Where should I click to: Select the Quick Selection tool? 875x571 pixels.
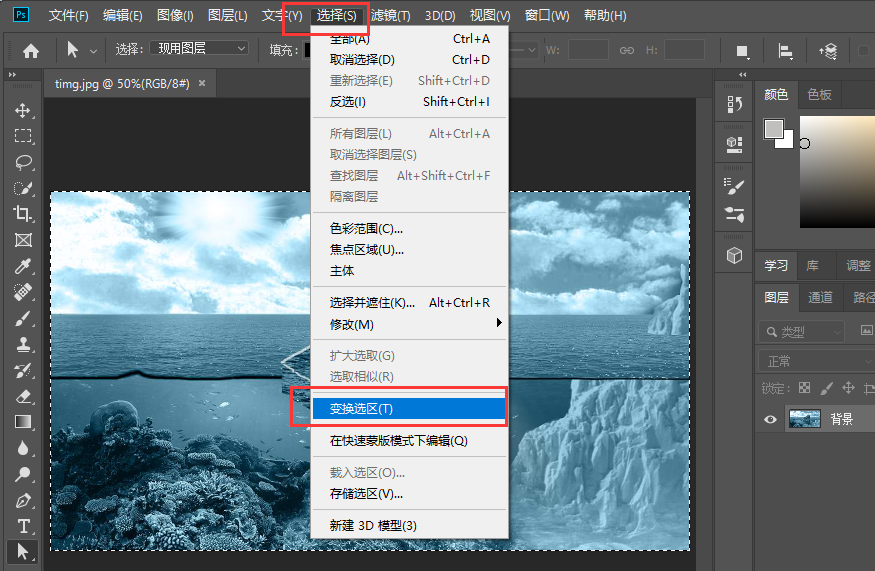tap(23, 188)
